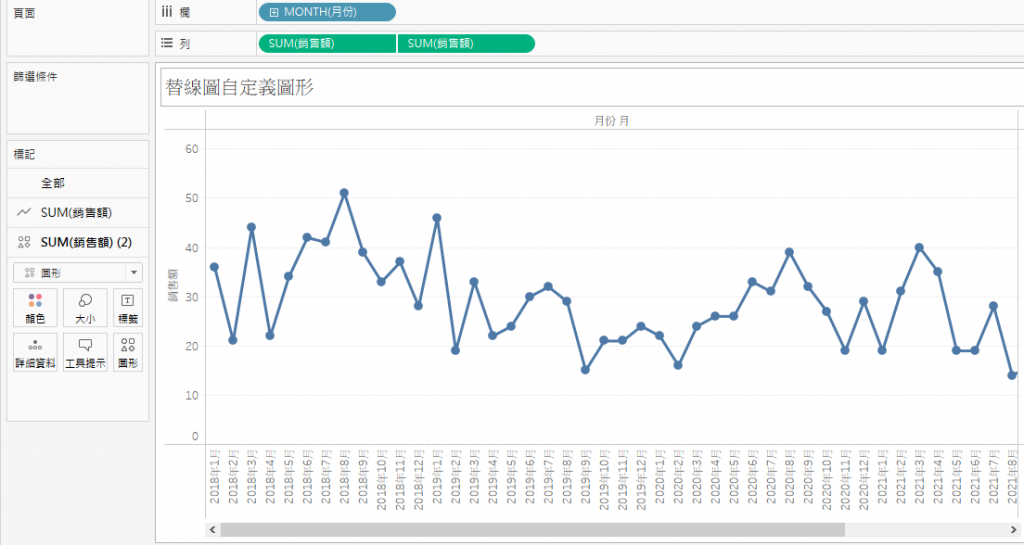The image size is (1024, 545).
Task: Click the 60 value on sales axis
Action: [x=191, y=149]
